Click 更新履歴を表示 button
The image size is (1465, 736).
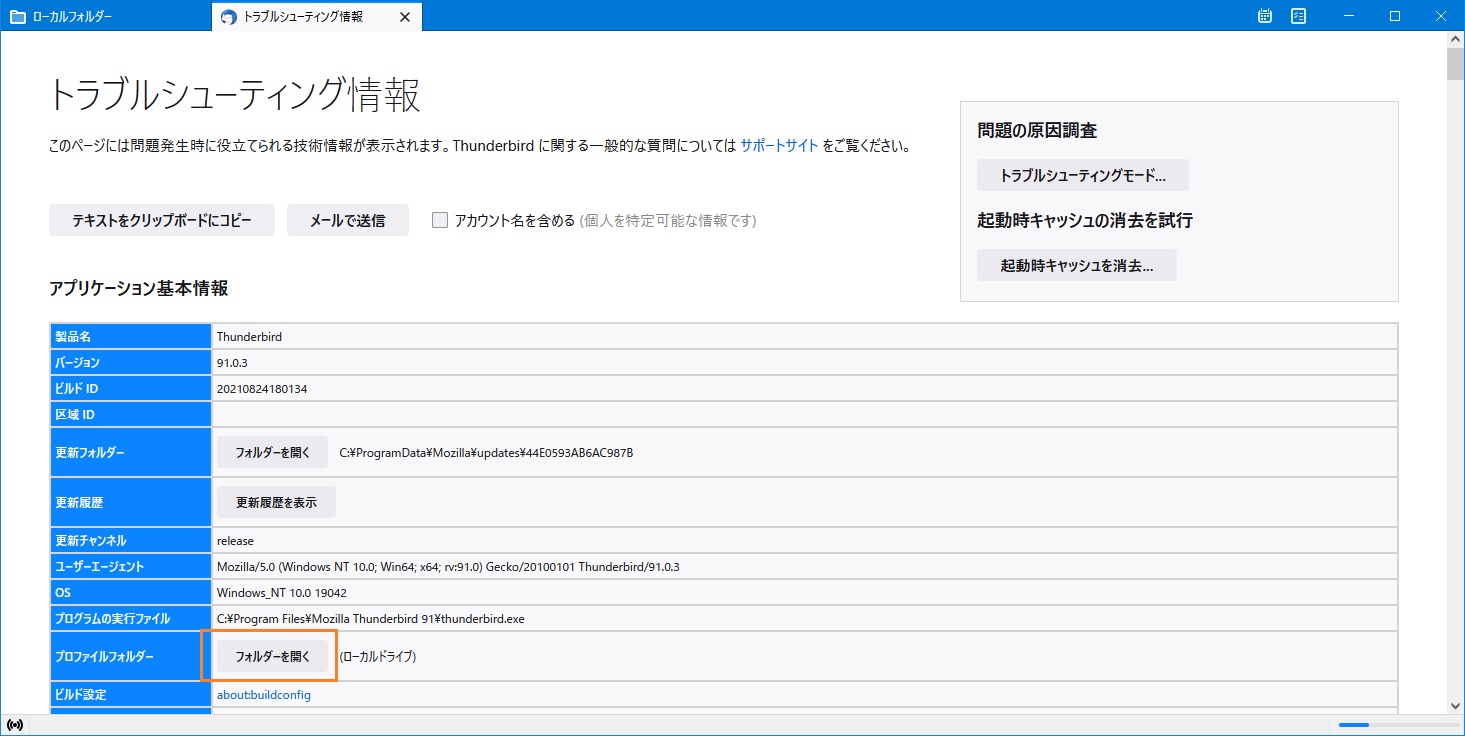(276, 502)
